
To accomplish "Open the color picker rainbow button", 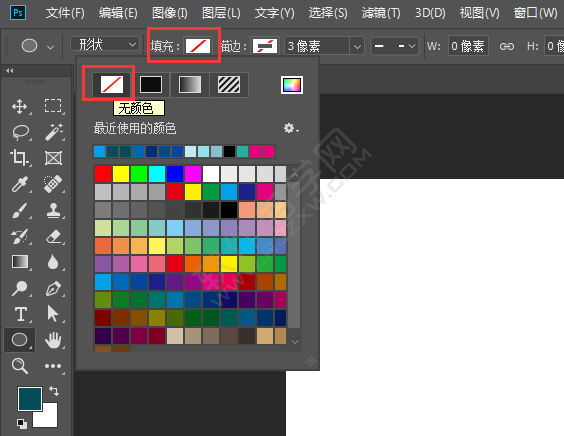I will pyautogui.click(x=292, y=85).
